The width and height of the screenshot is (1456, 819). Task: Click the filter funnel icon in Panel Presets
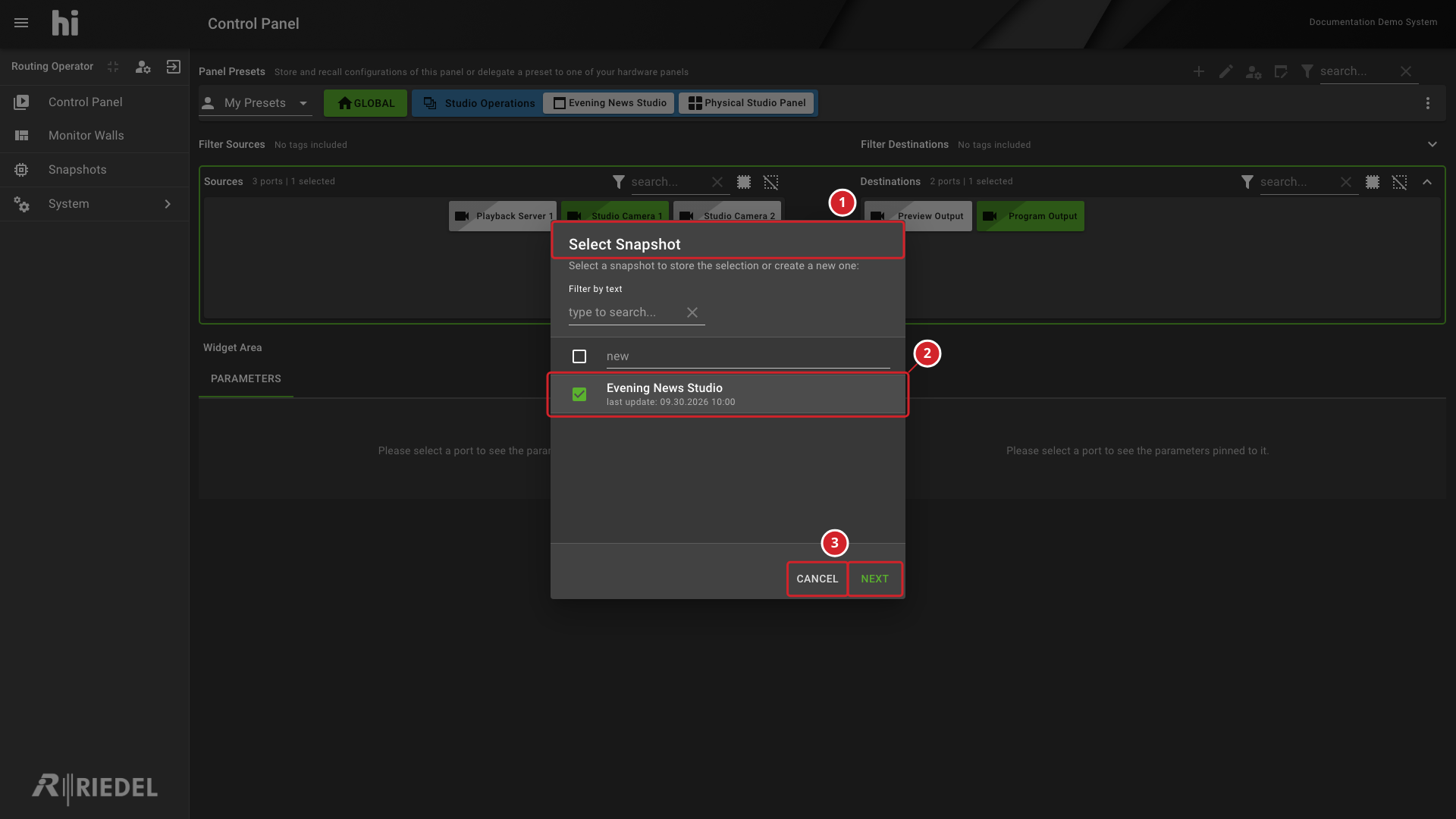coord(1307,71)
